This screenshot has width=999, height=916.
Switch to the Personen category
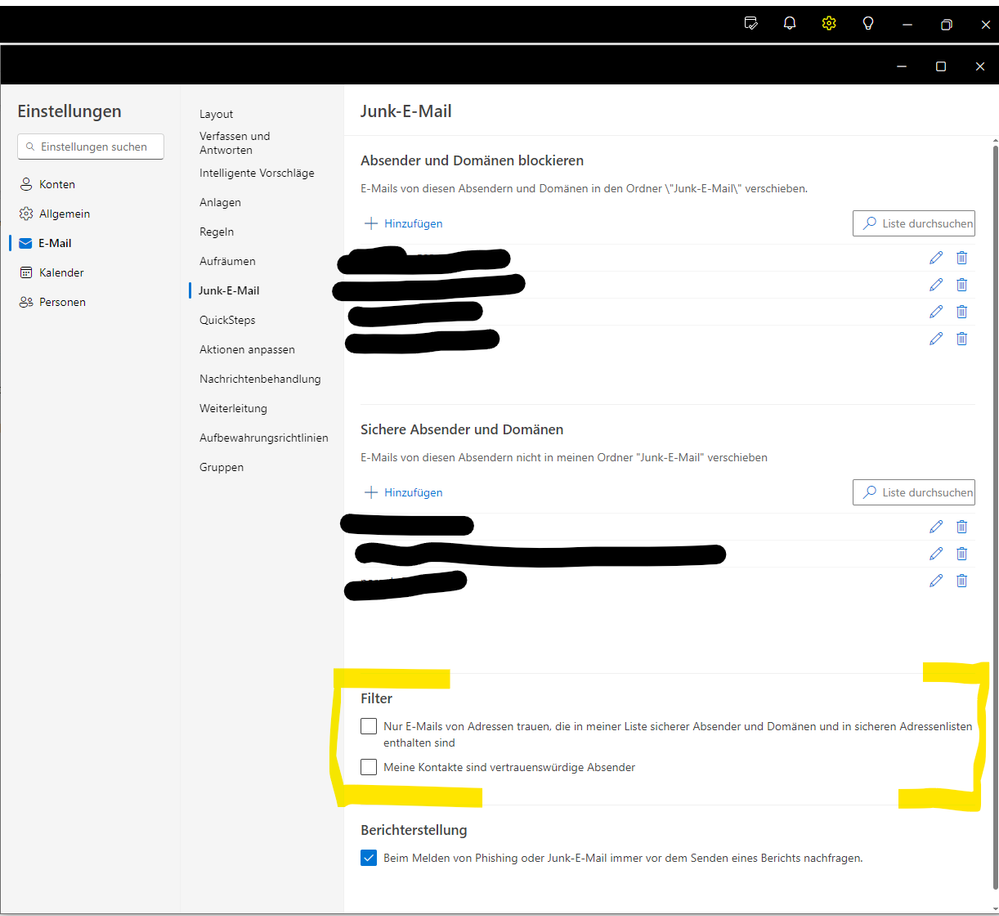point(62,302)
